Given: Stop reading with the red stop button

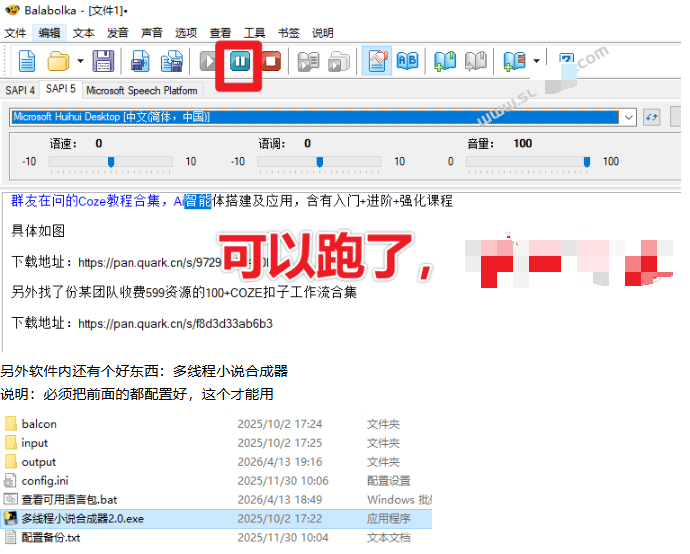Looking at the screenshot, I should [x=271, y=61].
